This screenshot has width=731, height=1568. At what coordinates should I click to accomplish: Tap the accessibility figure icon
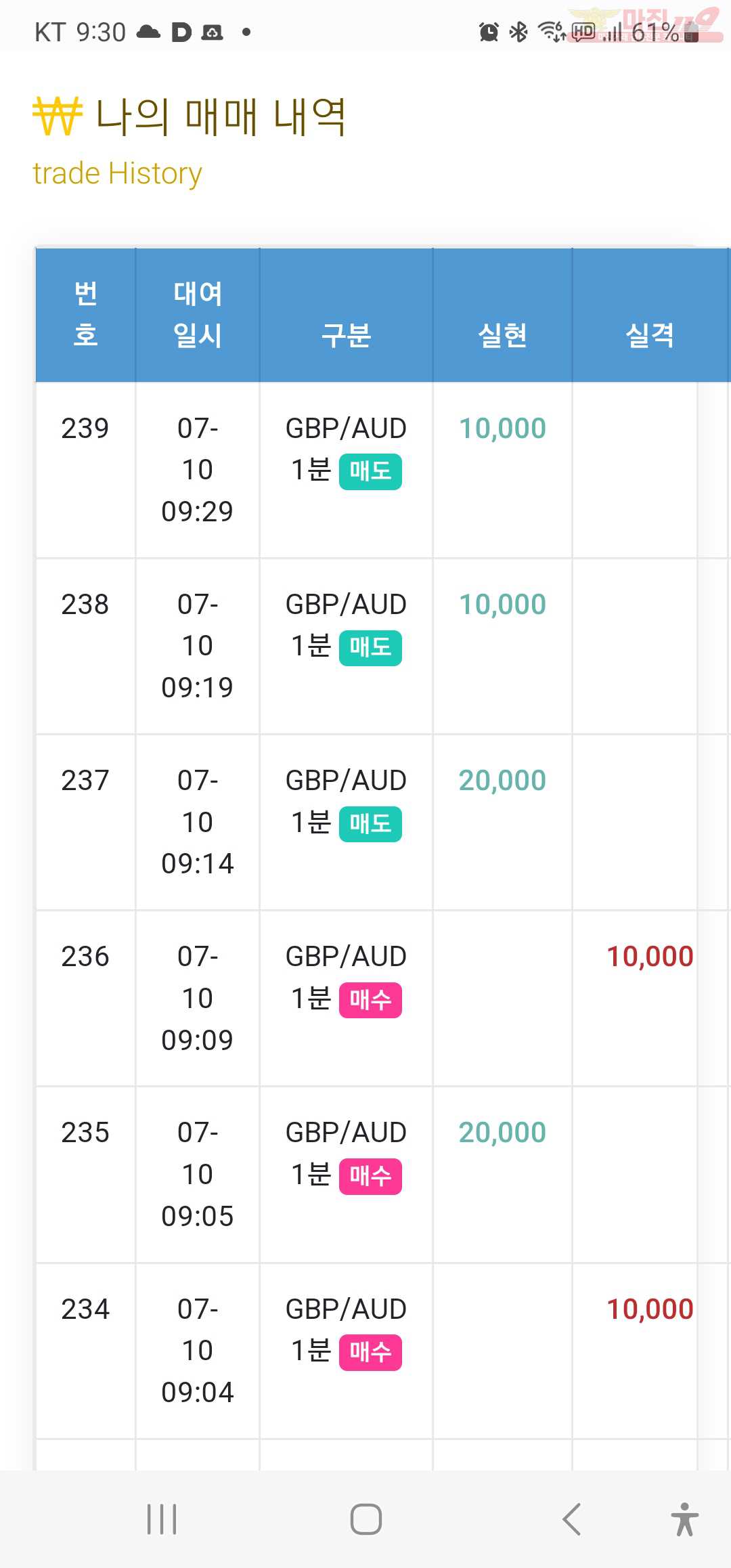click(685, 1519)
